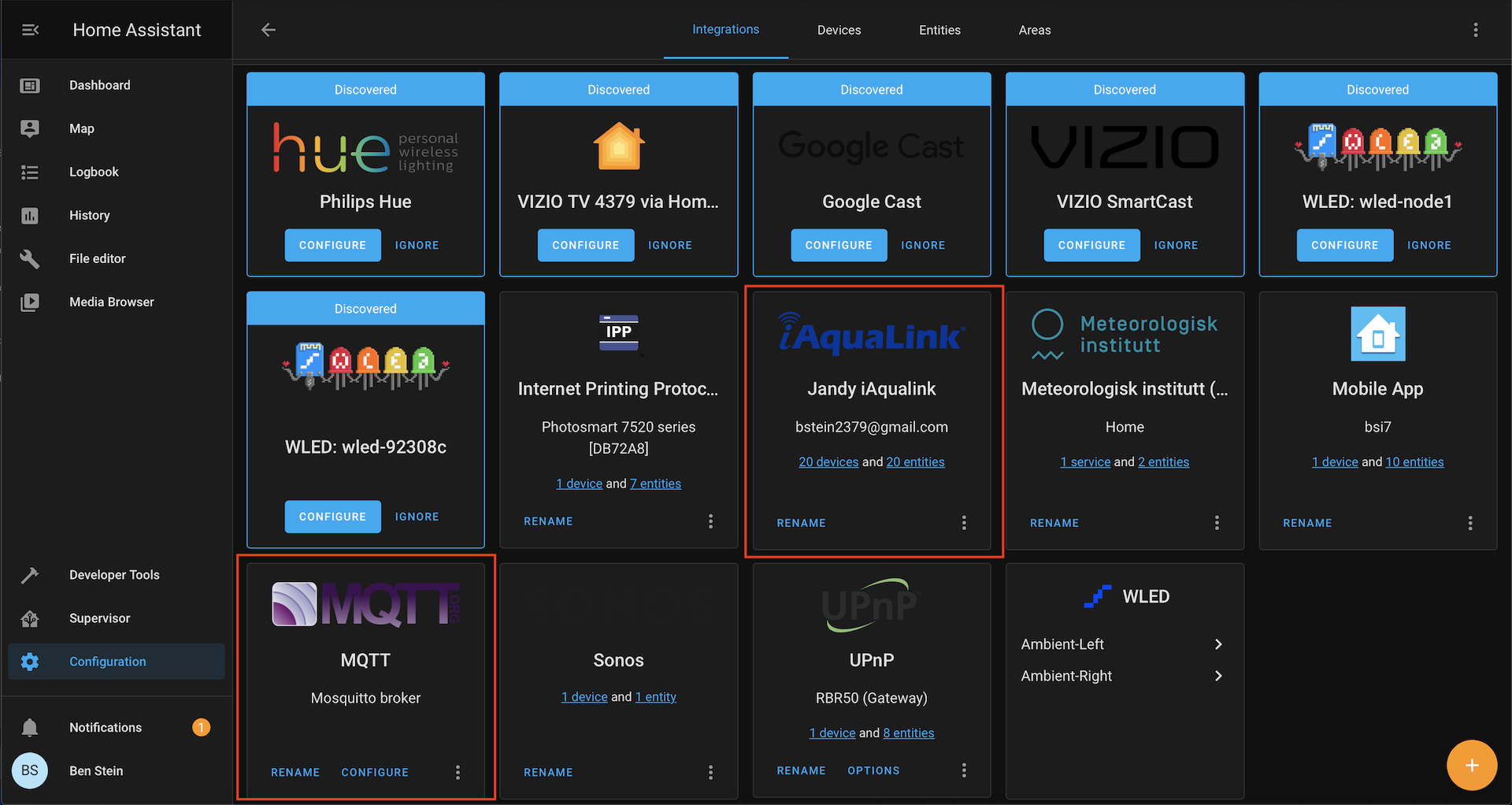Configure the VIZIO SmartCast integration
Viewport: 1512px width, 805px height.
(1092, 245)
